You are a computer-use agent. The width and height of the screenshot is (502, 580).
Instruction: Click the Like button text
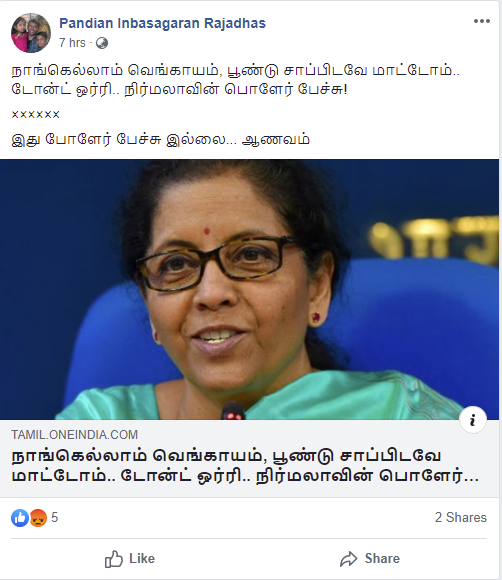[142, 559]
